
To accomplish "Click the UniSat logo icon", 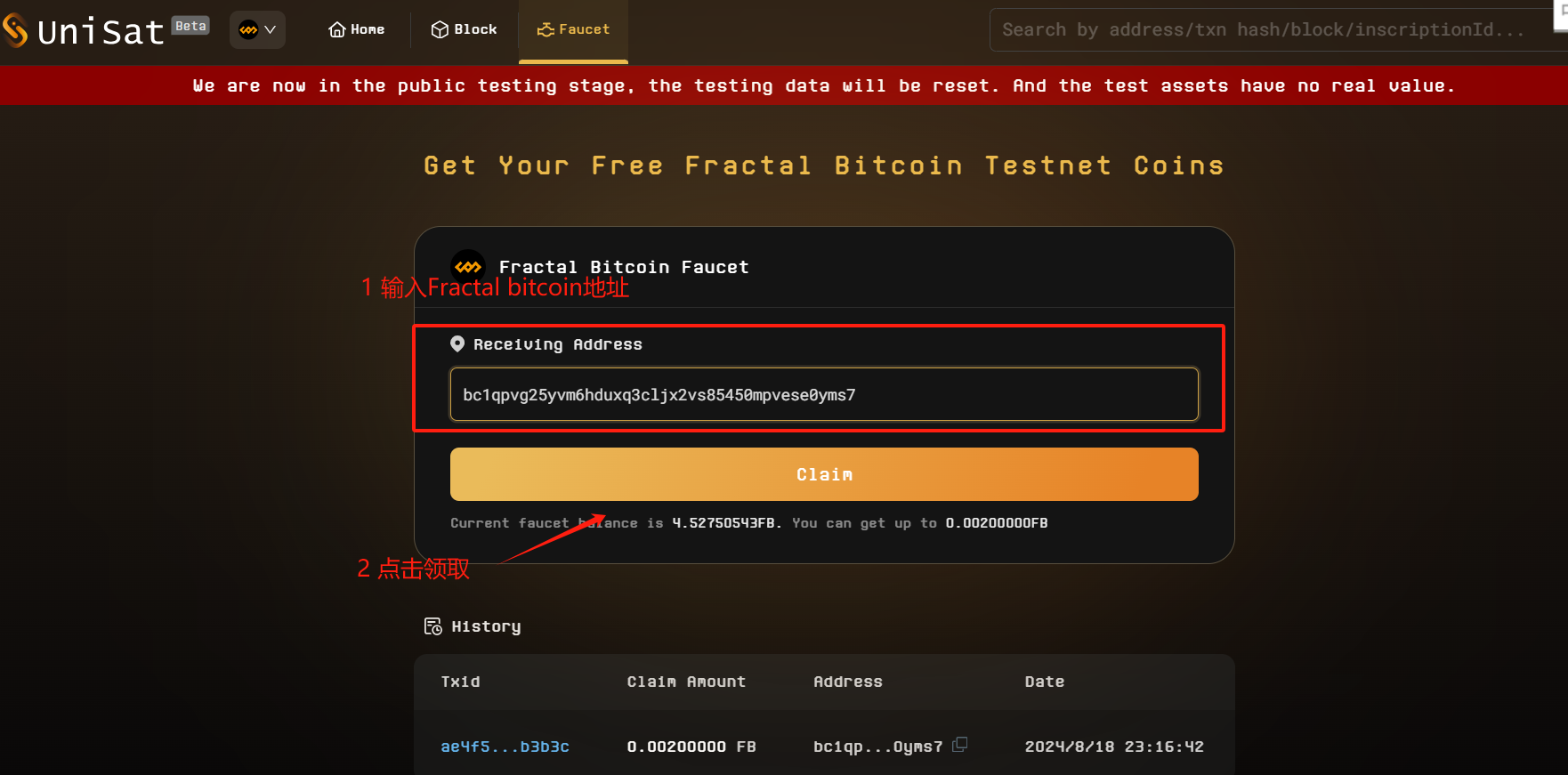I will pyautogui.click(x=14, y=29).
